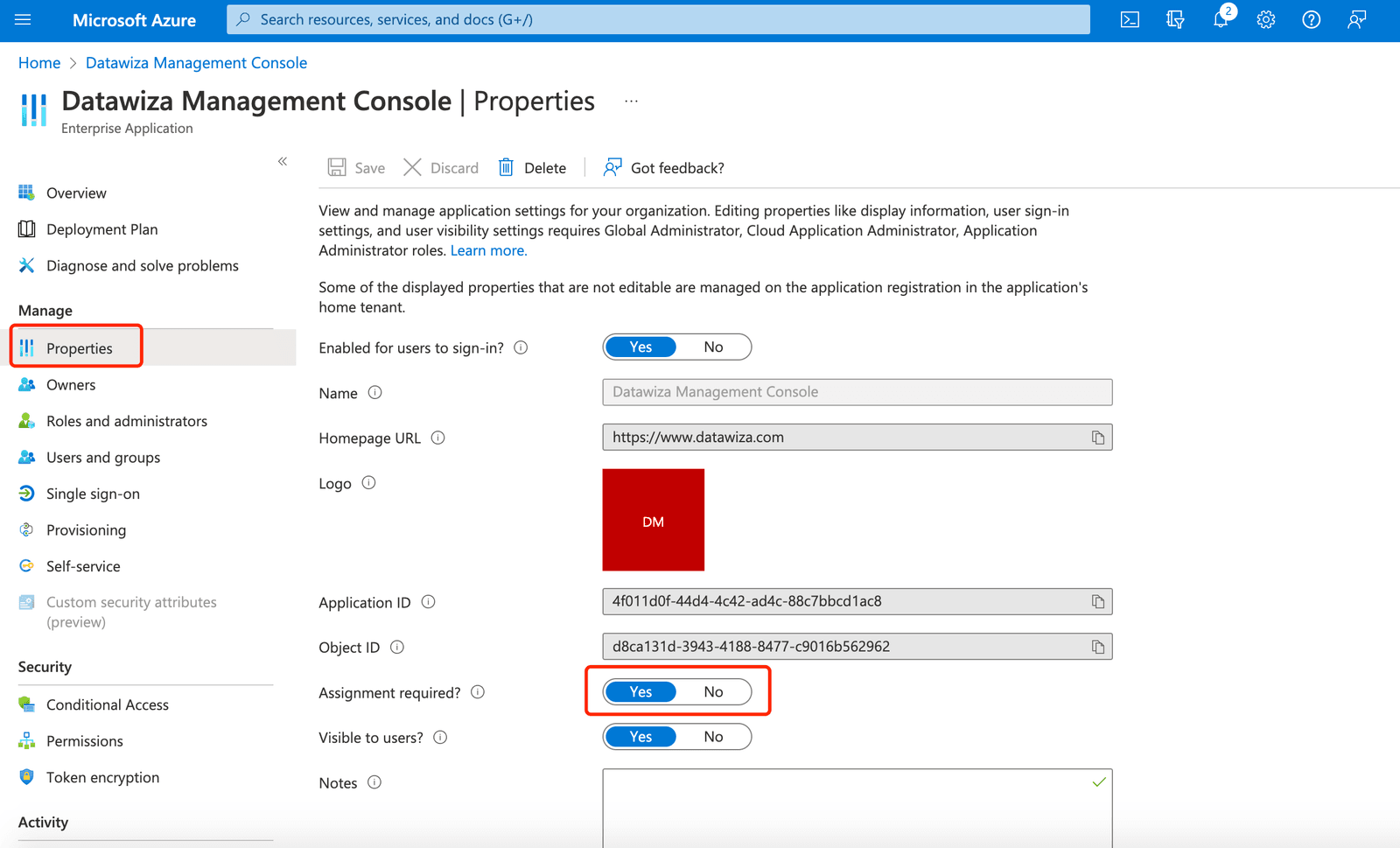Show info tooltip for Enabled for users to sign-in
1400x848 pixels.
point(521,347)
